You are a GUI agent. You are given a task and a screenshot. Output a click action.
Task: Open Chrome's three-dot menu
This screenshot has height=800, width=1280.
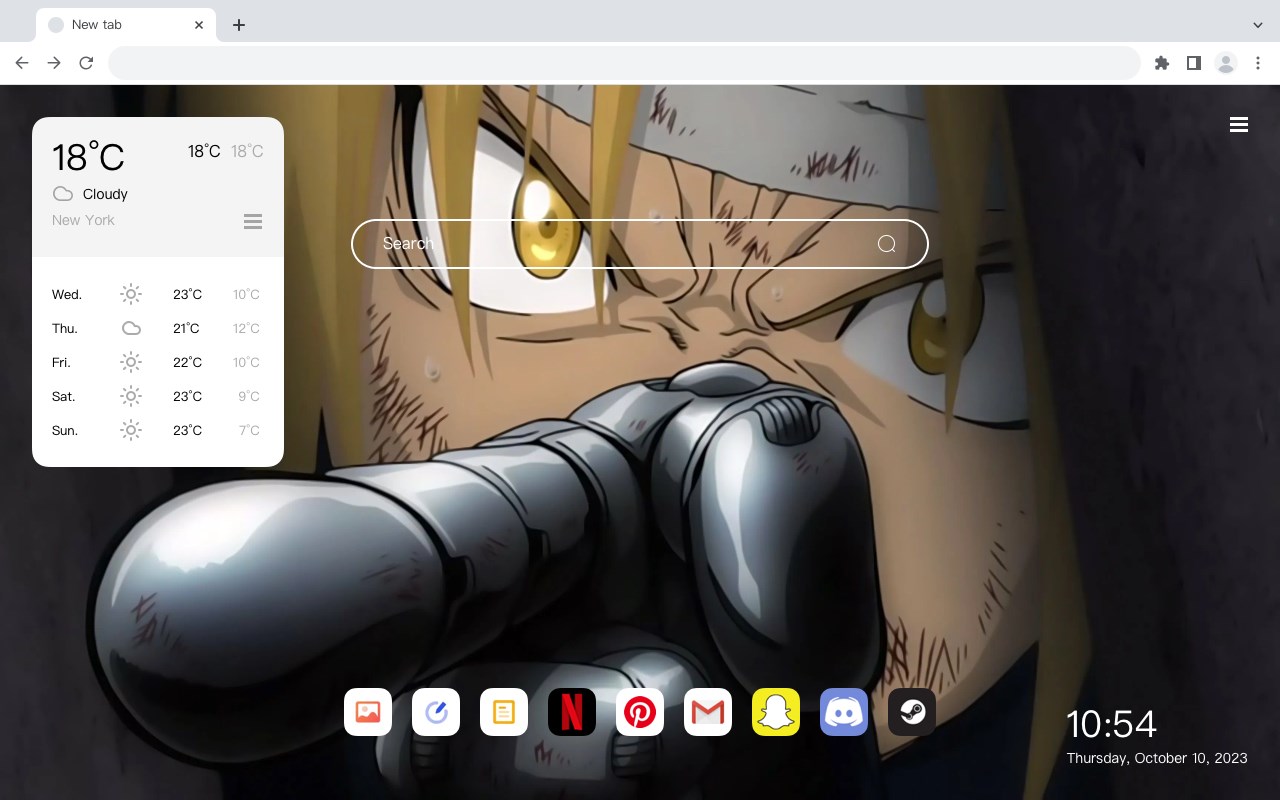pyautogui.click(x=1258, y=63)
